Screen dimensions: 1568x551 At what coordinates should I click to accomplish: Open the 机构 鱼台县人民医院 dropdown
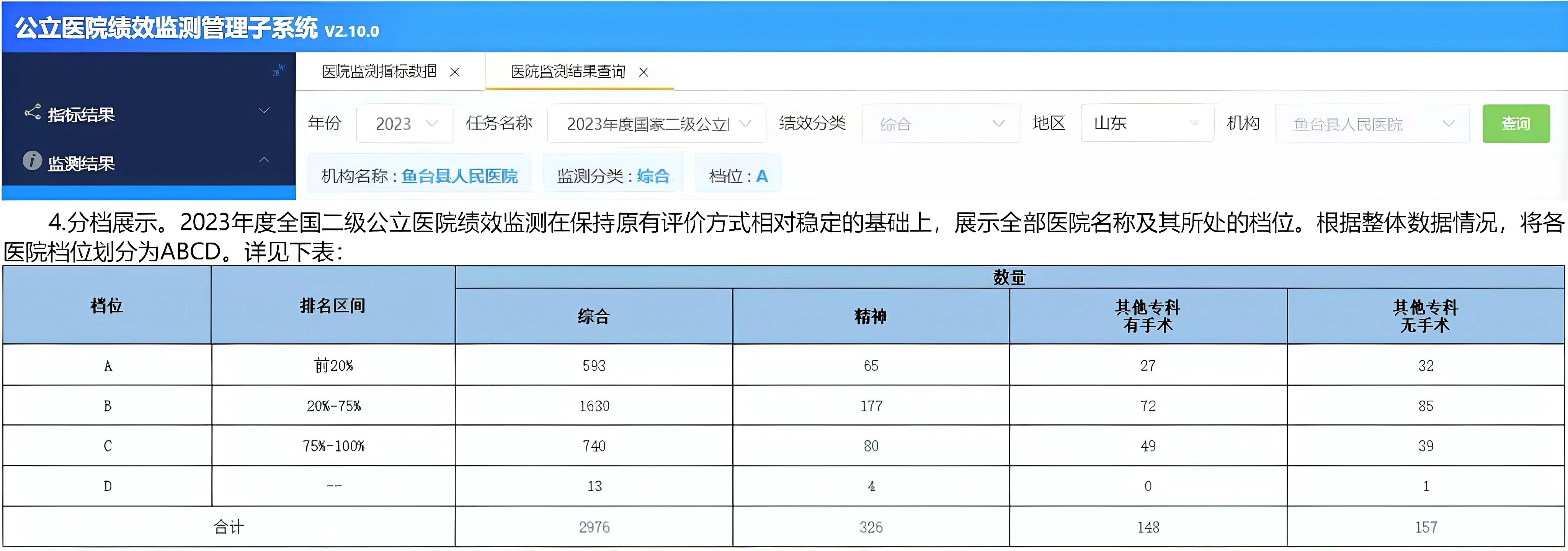coord(1372,124)
